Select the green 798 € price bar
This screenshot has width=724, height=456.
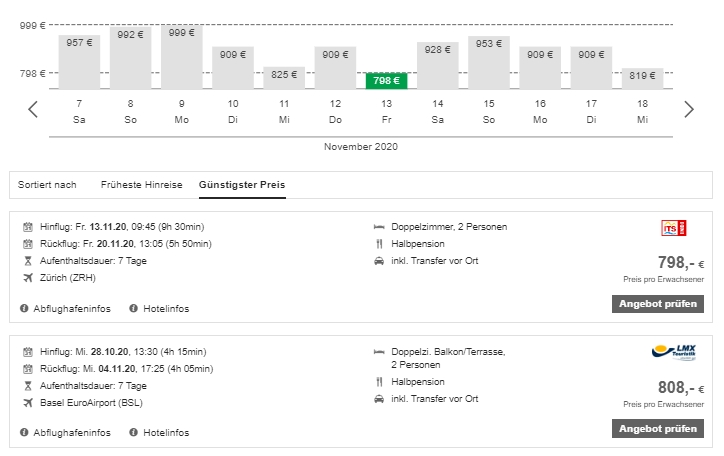coord(386,80)
